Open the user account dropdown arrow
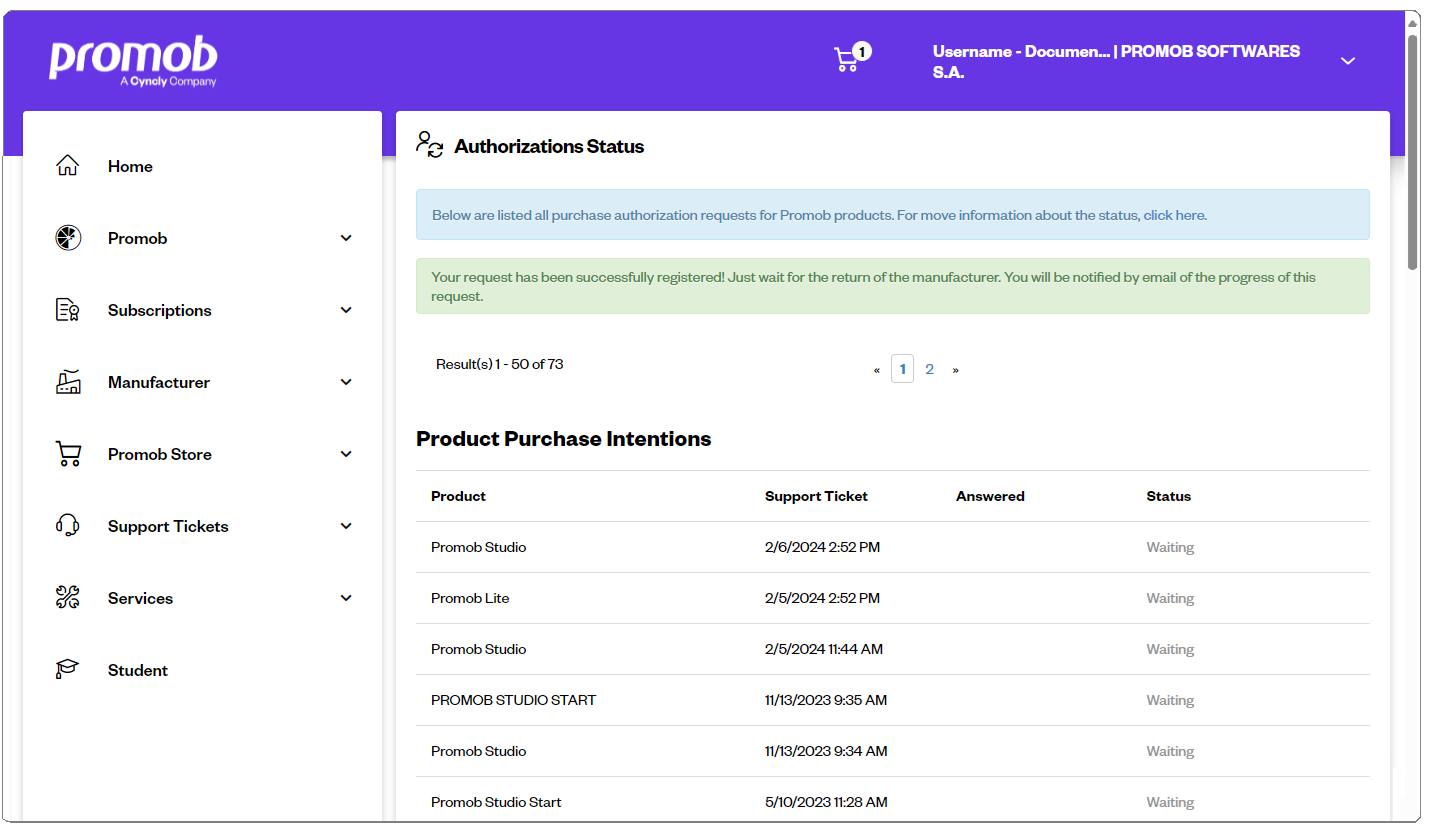The width and height of the screenshot is (1442, 835). [x=1348, y=61]
